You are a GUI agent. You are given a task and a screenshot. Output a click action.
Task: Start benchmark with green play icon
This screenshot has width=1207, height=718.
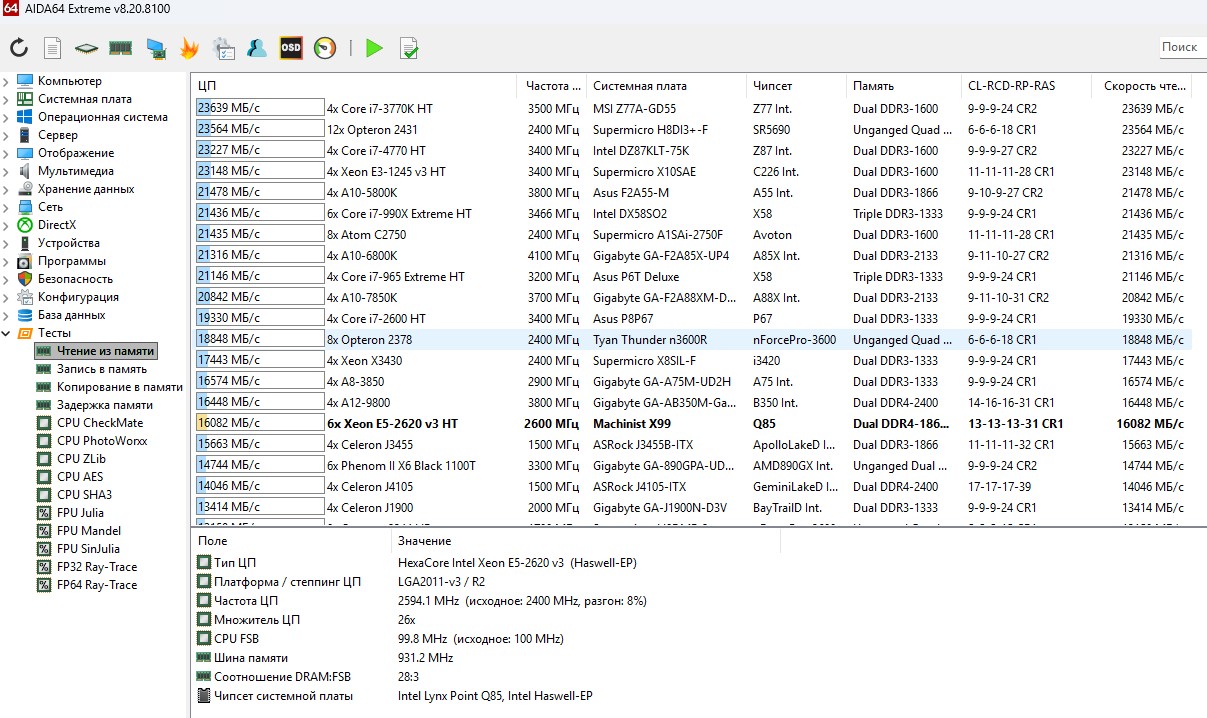pos(374,47)
